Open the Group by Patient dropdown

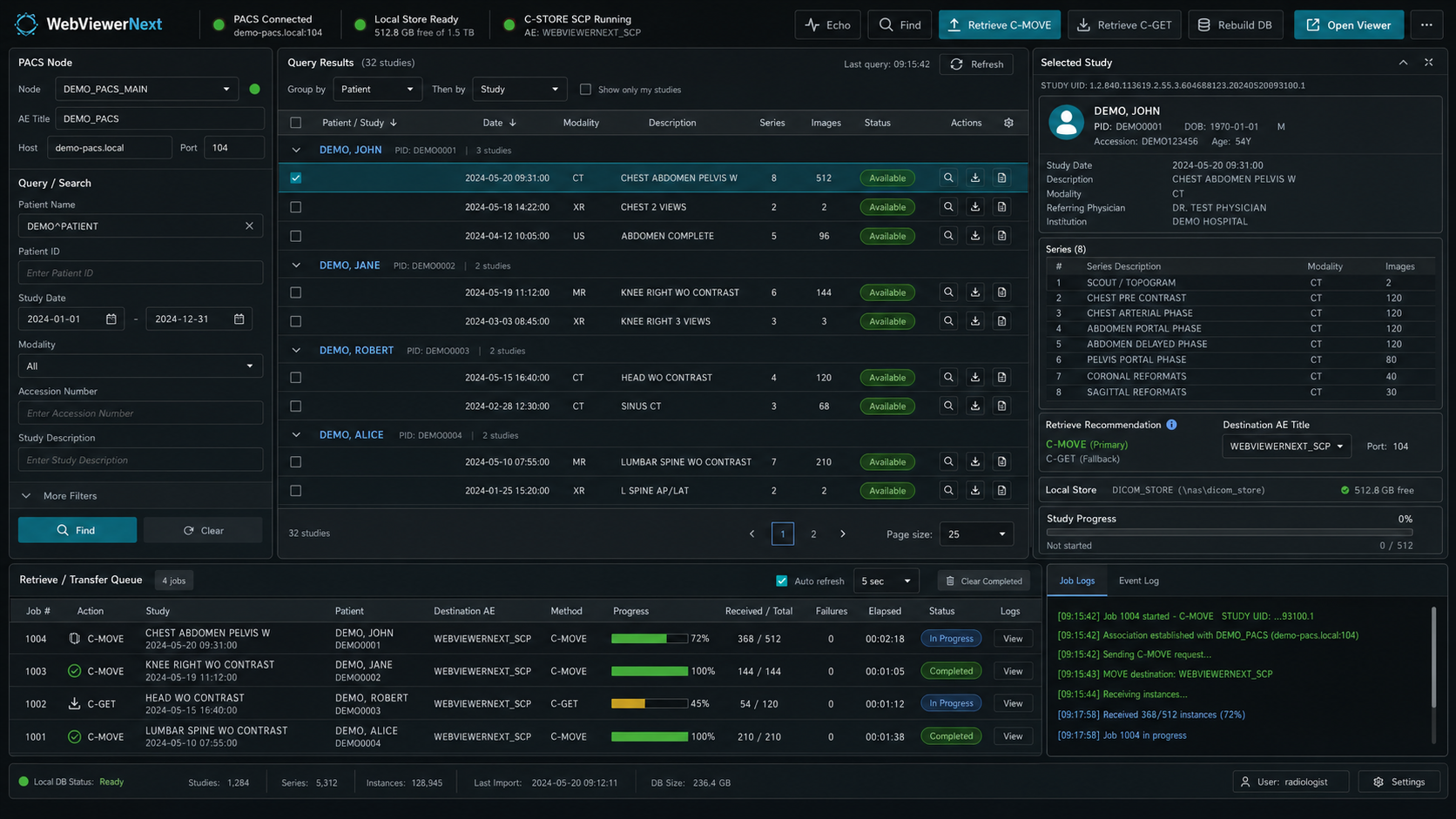pyautogui.click(x=377, y=89)
